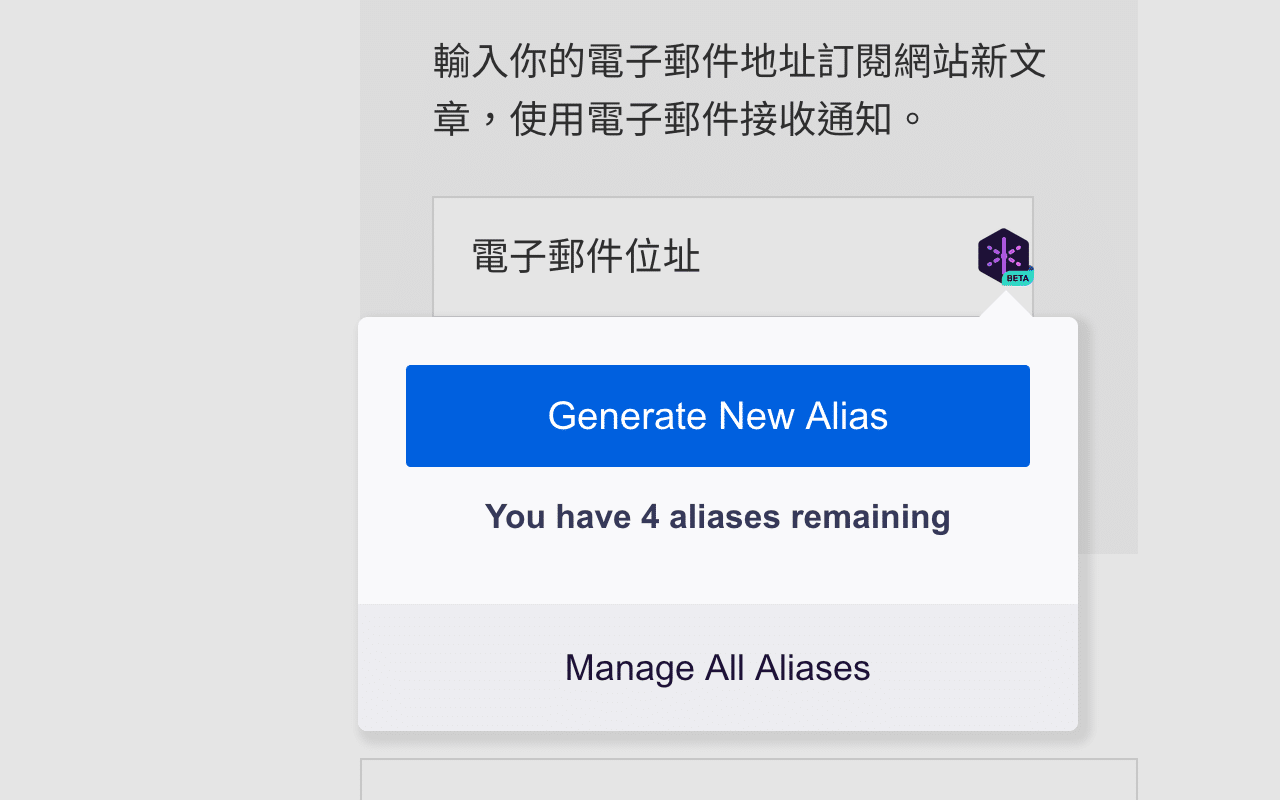Click the partially visible field below the popup
Screen dimensions: 1280x800
pyautogui.click(x=748, y=780)
